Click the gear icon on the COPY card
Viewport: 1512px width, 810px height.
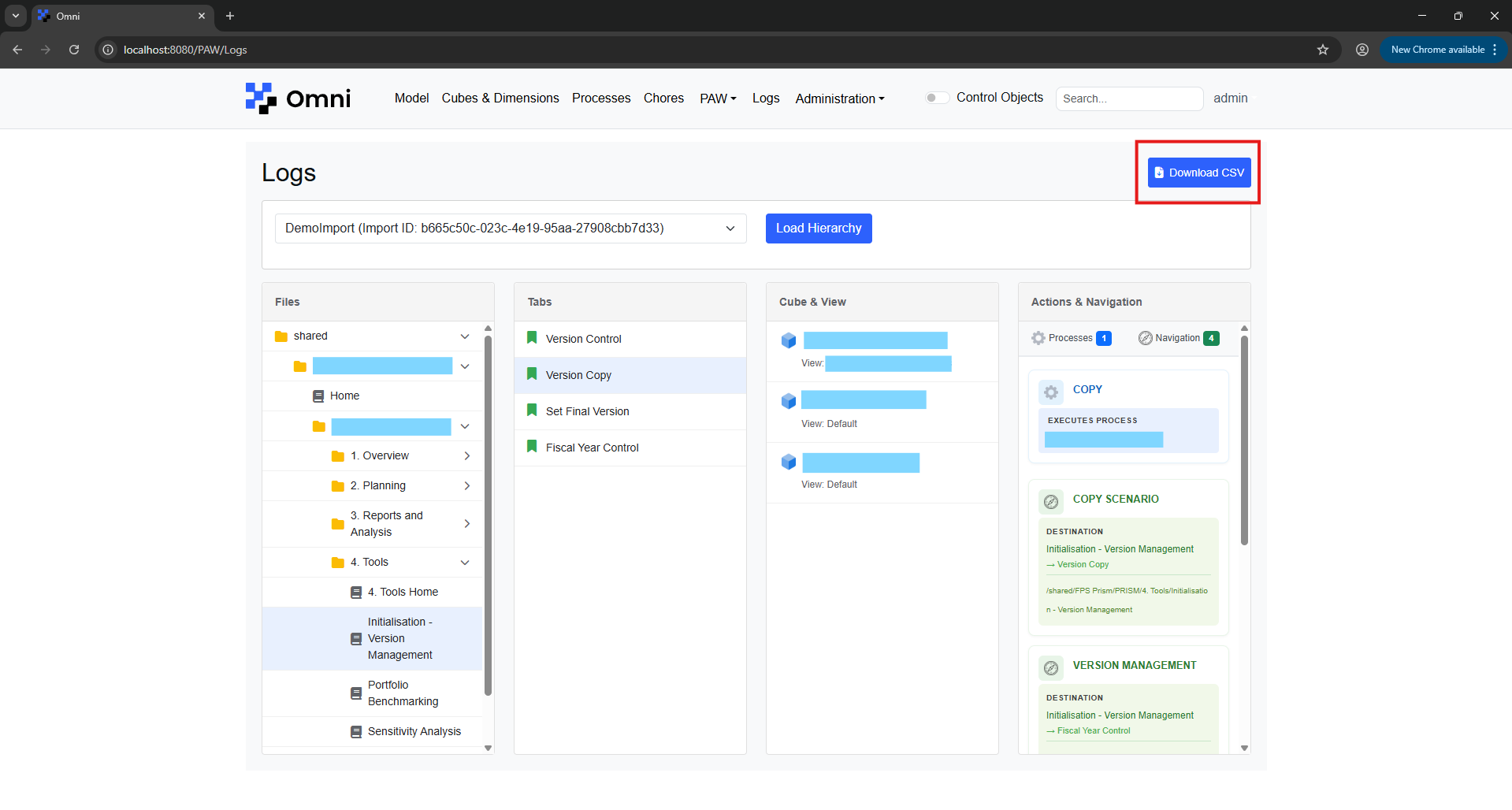(x=1051, y=392)
